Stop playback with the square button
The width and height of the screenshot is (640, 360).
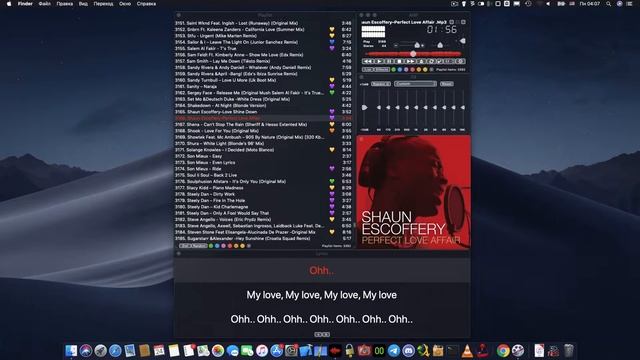399,61
